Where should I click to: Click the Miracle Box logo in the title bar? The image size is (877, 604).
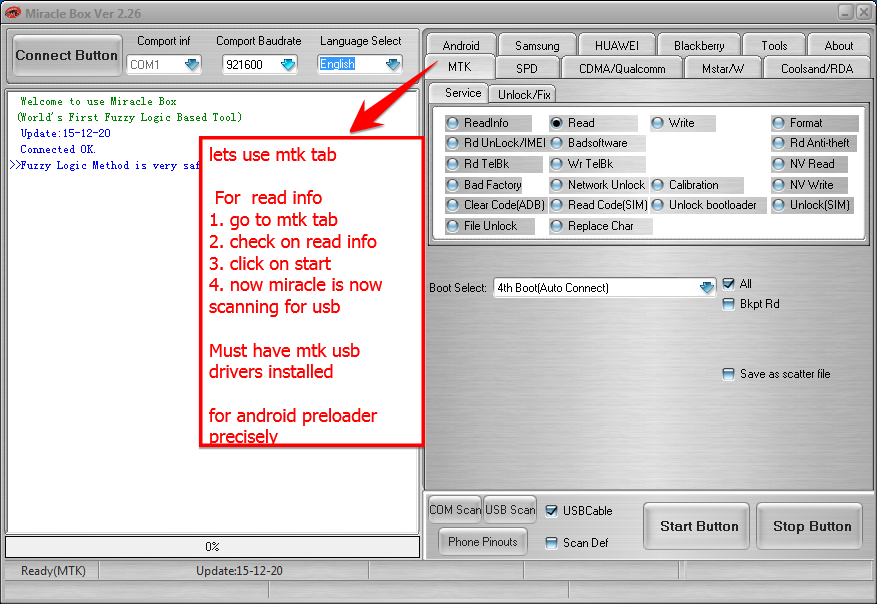coord(14,12)
